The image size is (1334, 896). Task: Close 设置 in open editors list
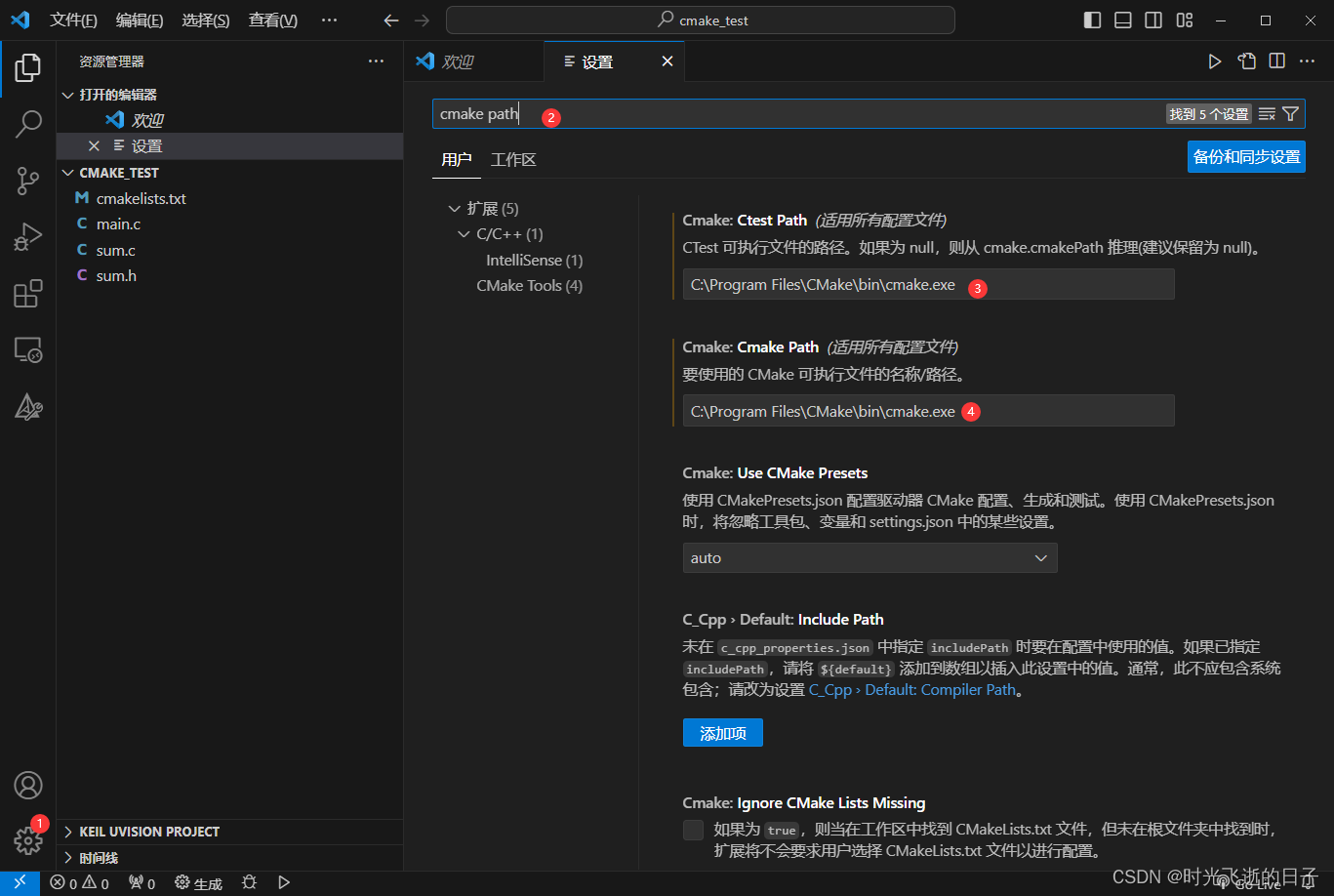(94, 146)
